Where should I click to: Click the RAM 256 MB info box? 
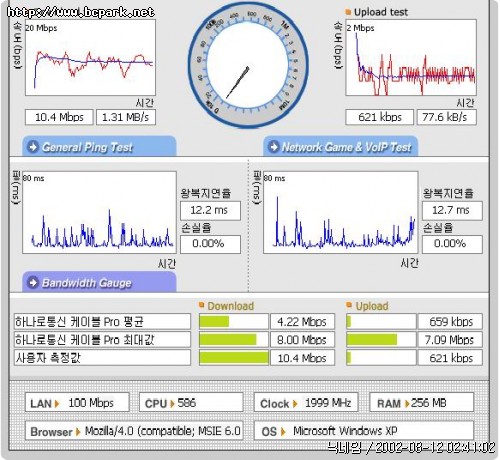pyautogui.click(x=421, y=402)
